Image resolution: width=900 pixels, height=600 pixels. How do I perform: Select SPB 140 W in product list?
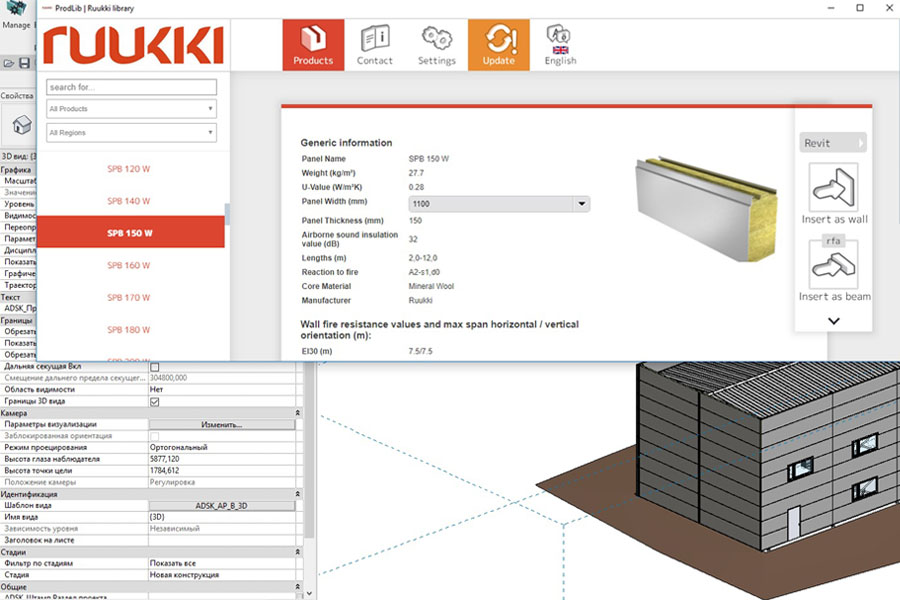point(130,201)
